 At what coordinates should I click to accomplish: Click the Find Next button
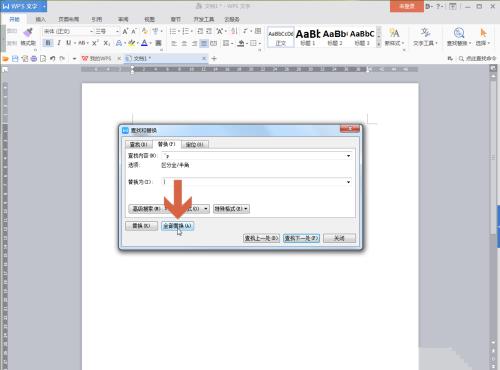point(301,238)
